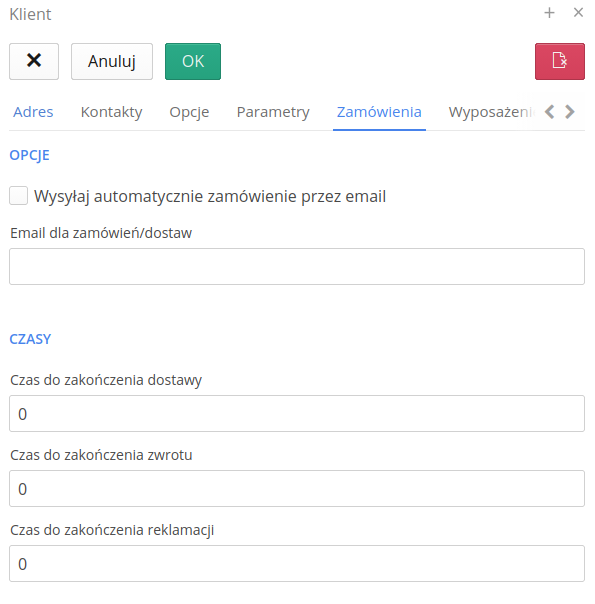This screenshot has width=595, height=604.
Task: Click the active Zamówienia tab
Action: pos(379,112)
